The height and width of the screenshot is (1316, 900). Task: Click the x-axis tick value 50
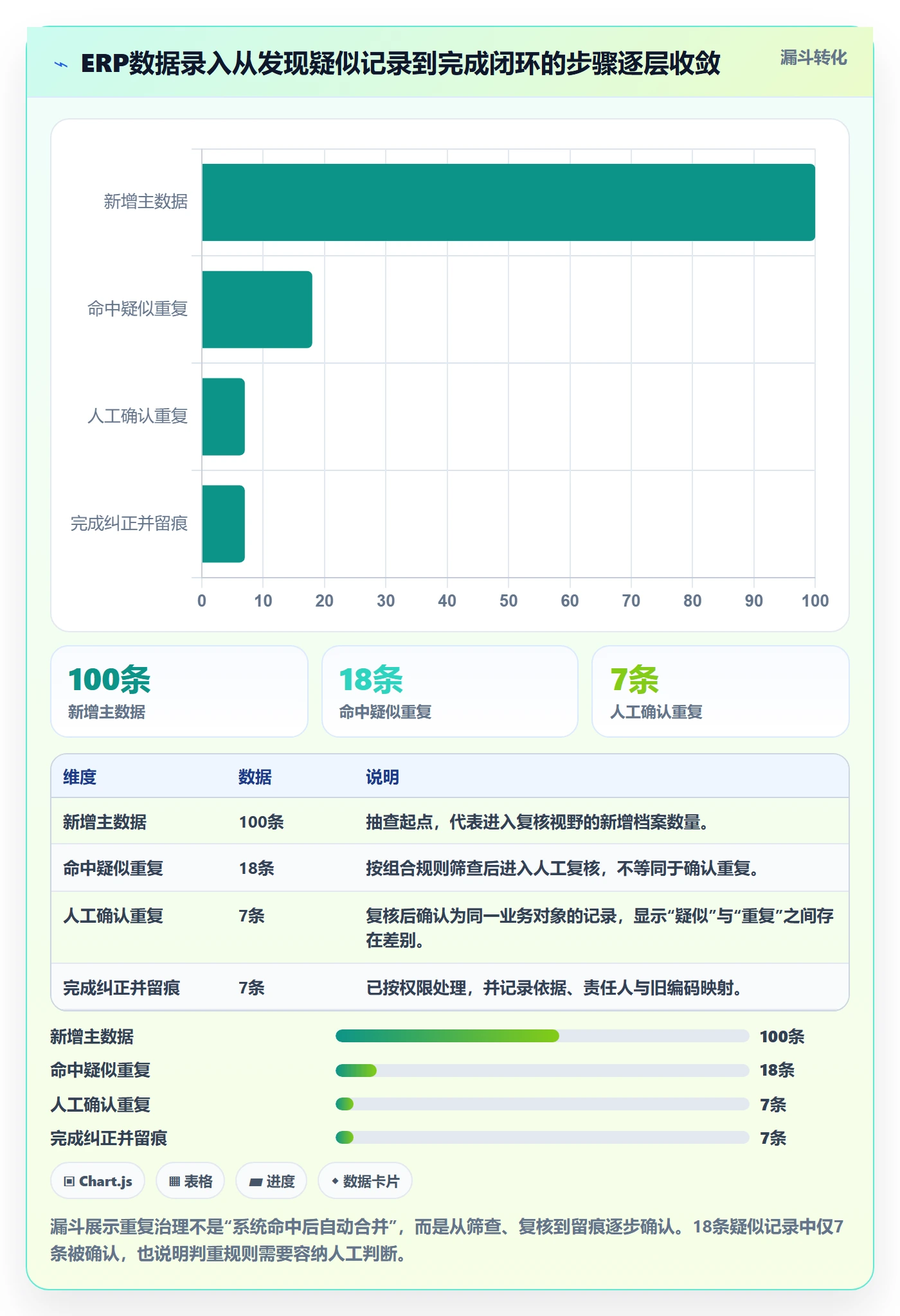509,601
